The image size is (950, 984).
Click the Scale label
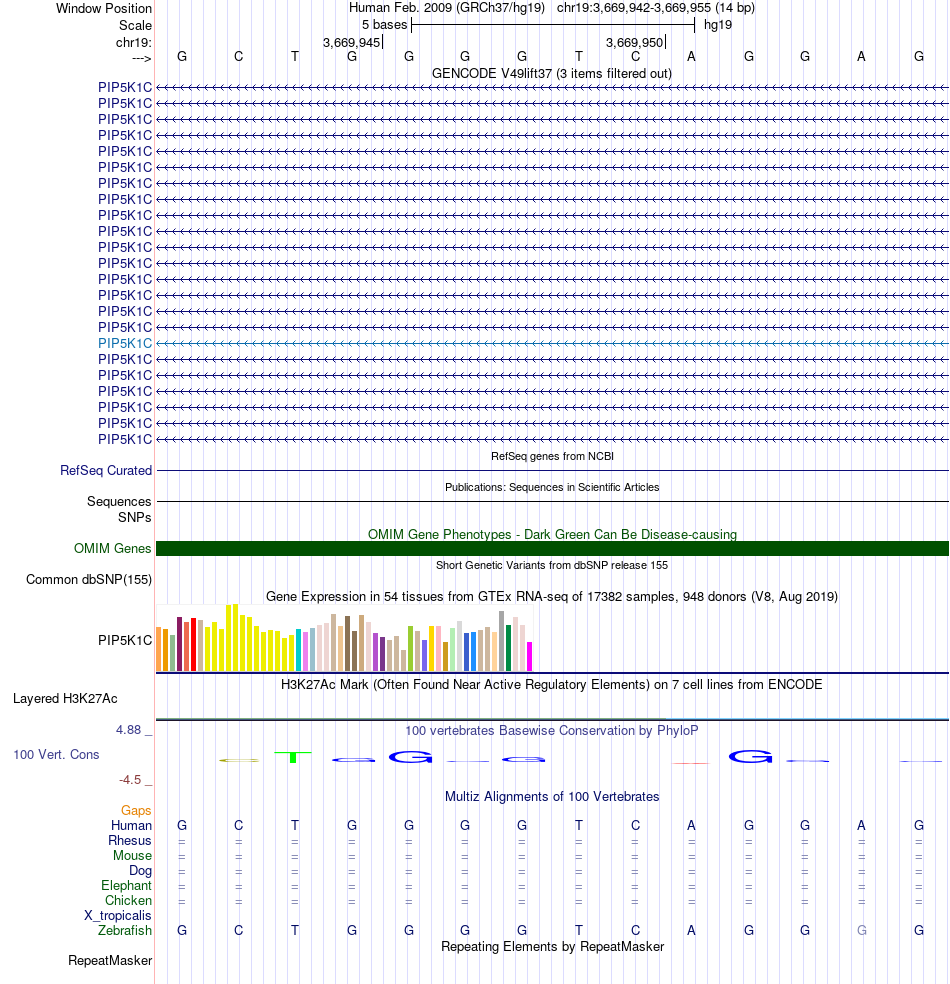click(x=136, y=25)
